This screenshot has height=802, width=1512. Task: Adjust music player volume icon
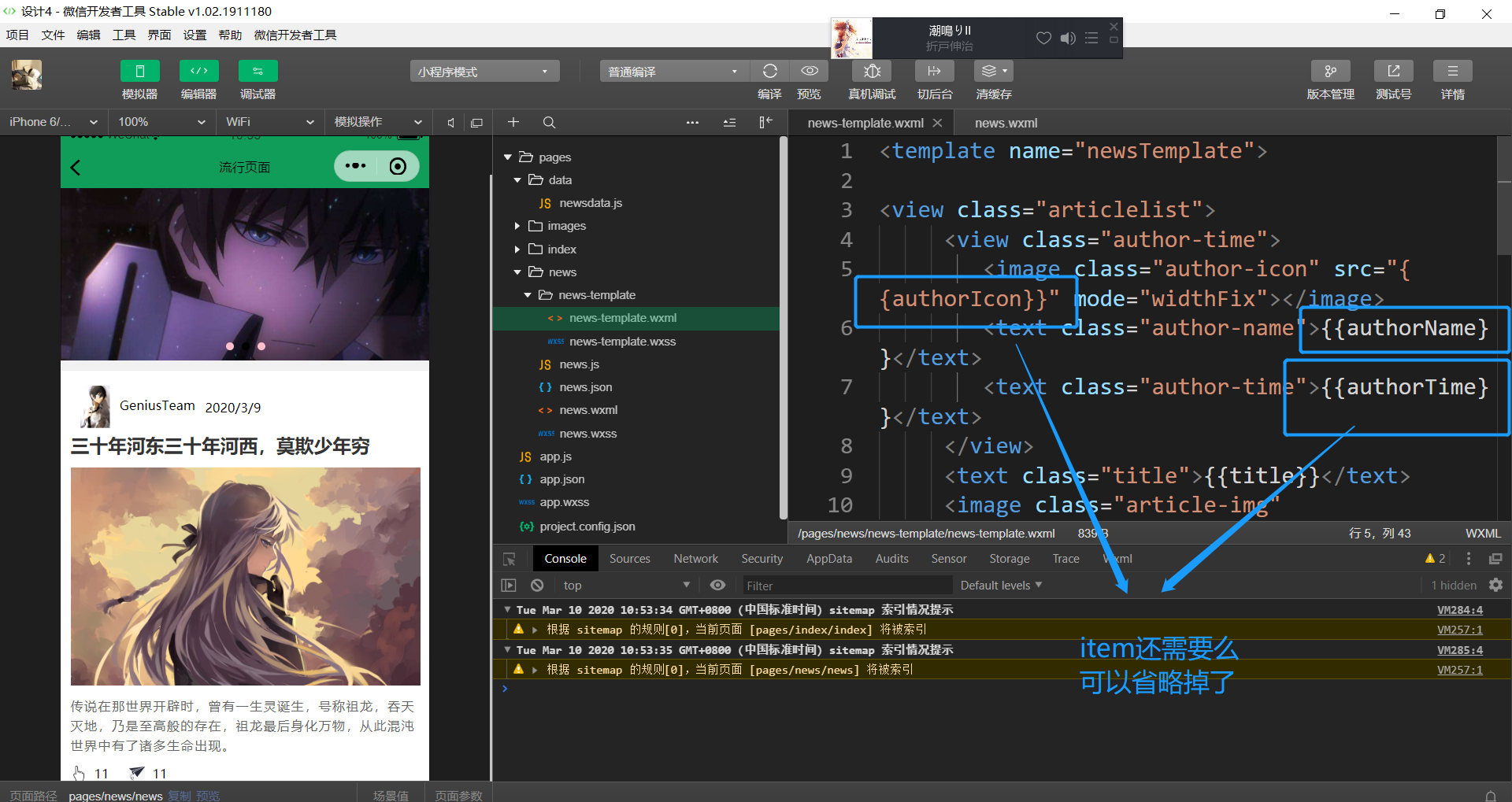1068,38
